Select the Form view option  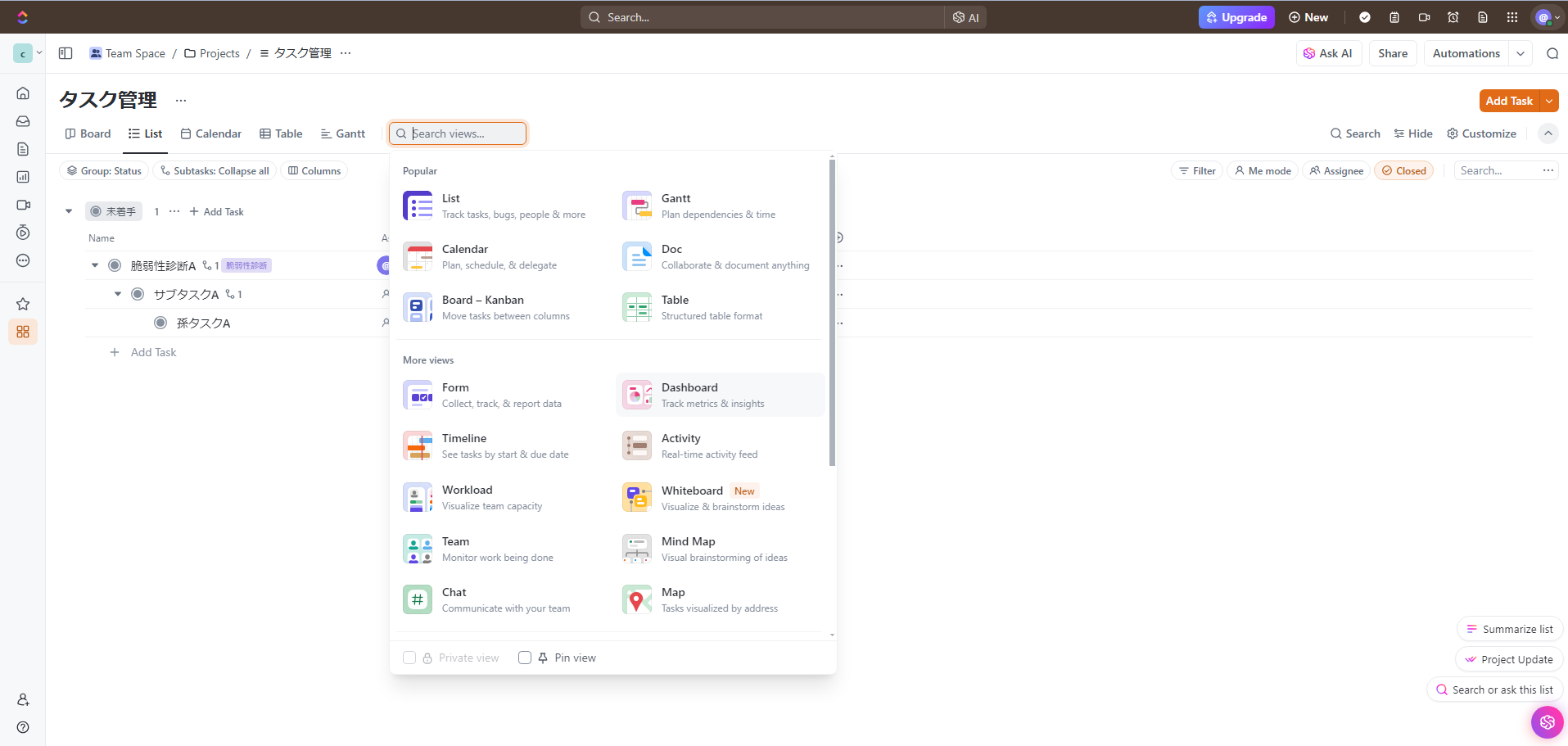pos(501,396)
